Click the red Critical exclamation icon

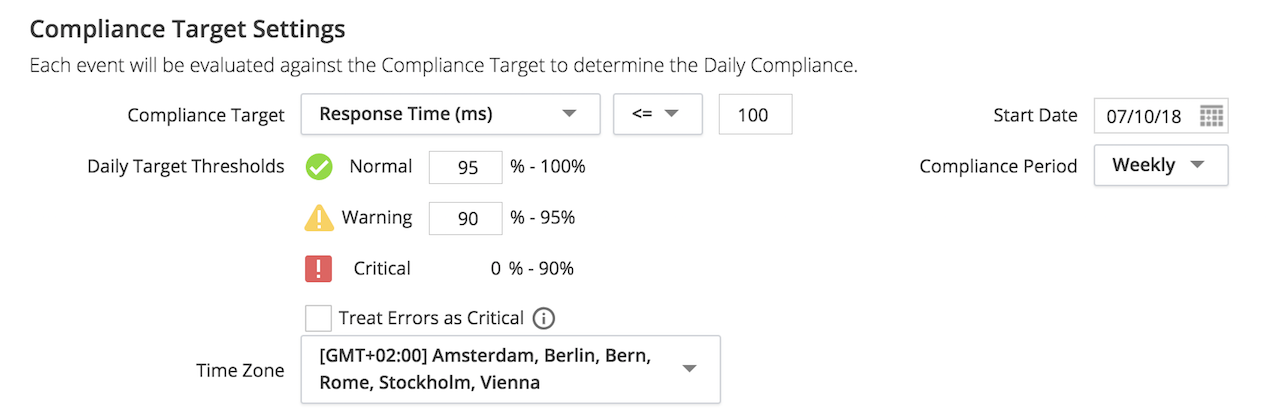(318, 268)
